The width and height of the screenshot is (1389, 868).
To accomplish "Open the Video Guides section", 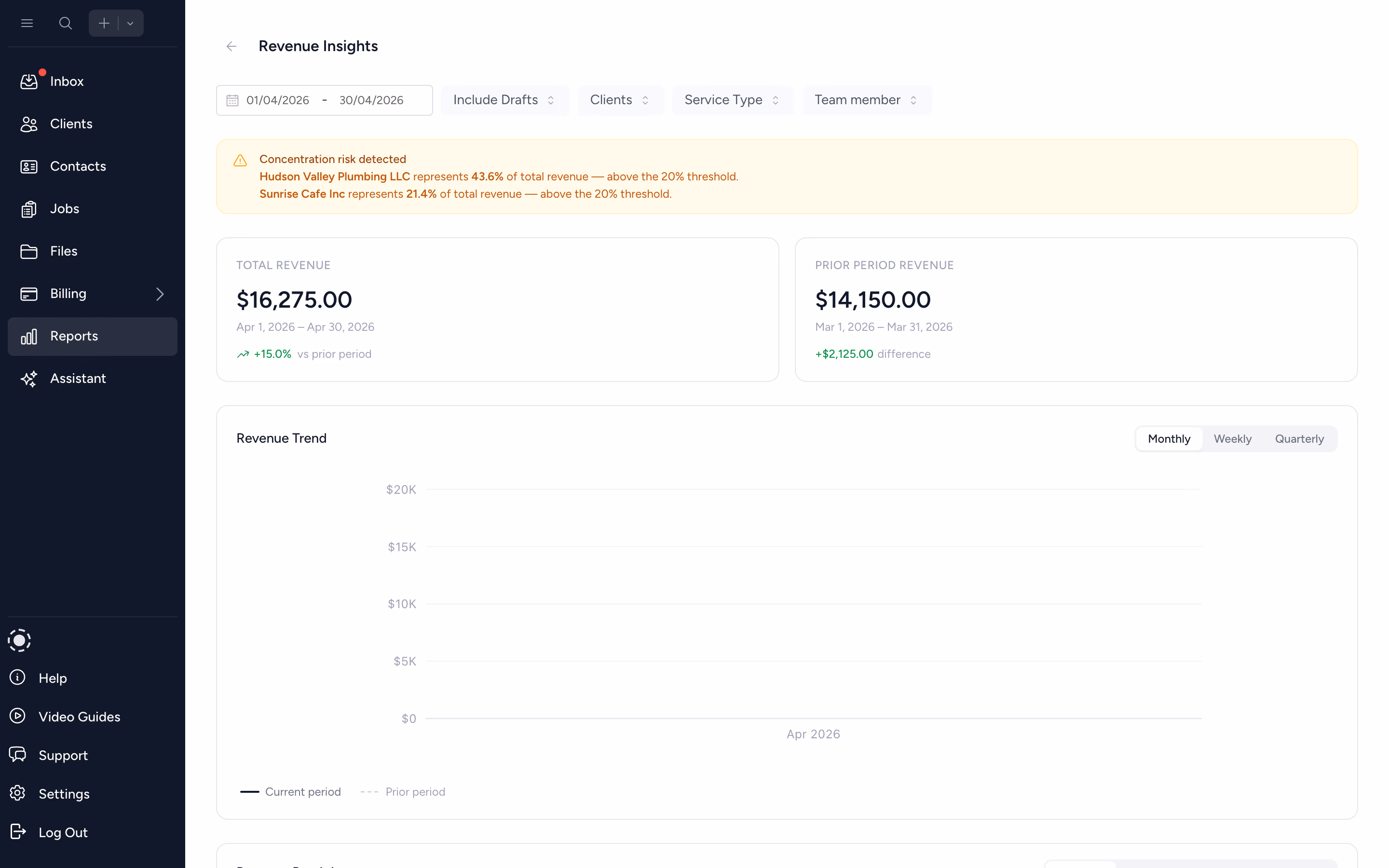I will click(x=79, y=717).
